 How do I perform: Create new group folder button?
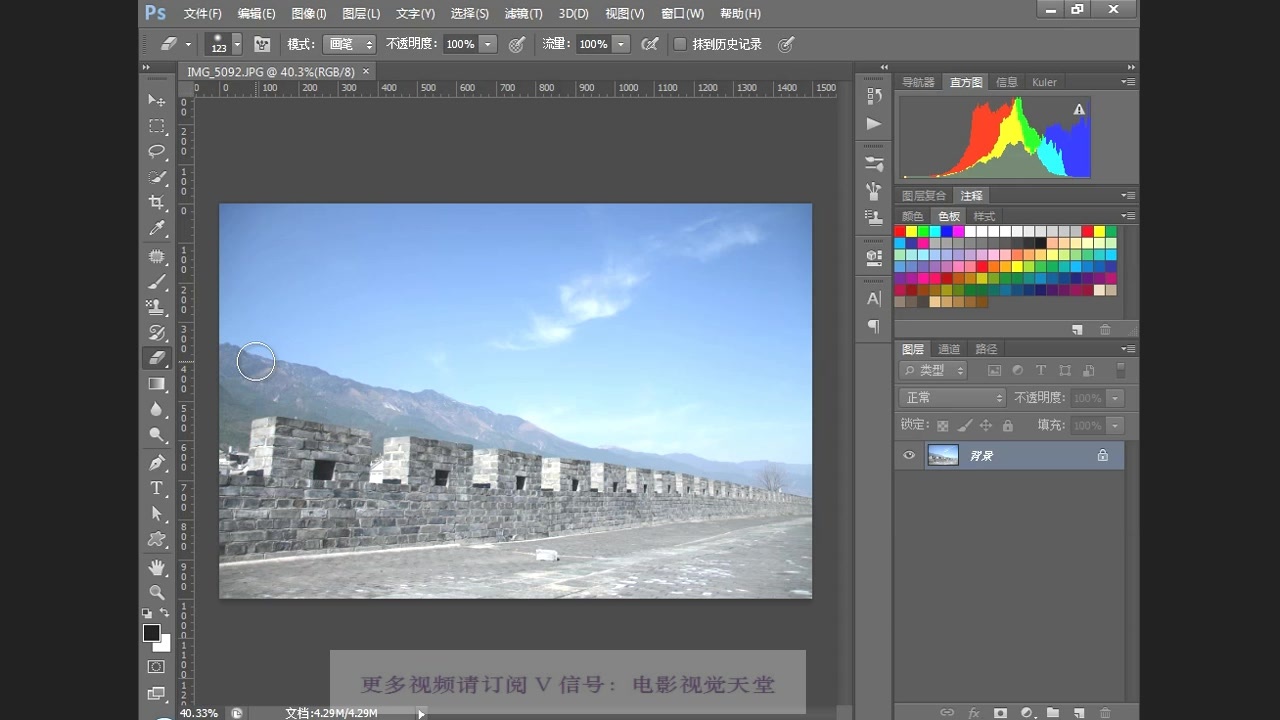[x=1052, y=713]
